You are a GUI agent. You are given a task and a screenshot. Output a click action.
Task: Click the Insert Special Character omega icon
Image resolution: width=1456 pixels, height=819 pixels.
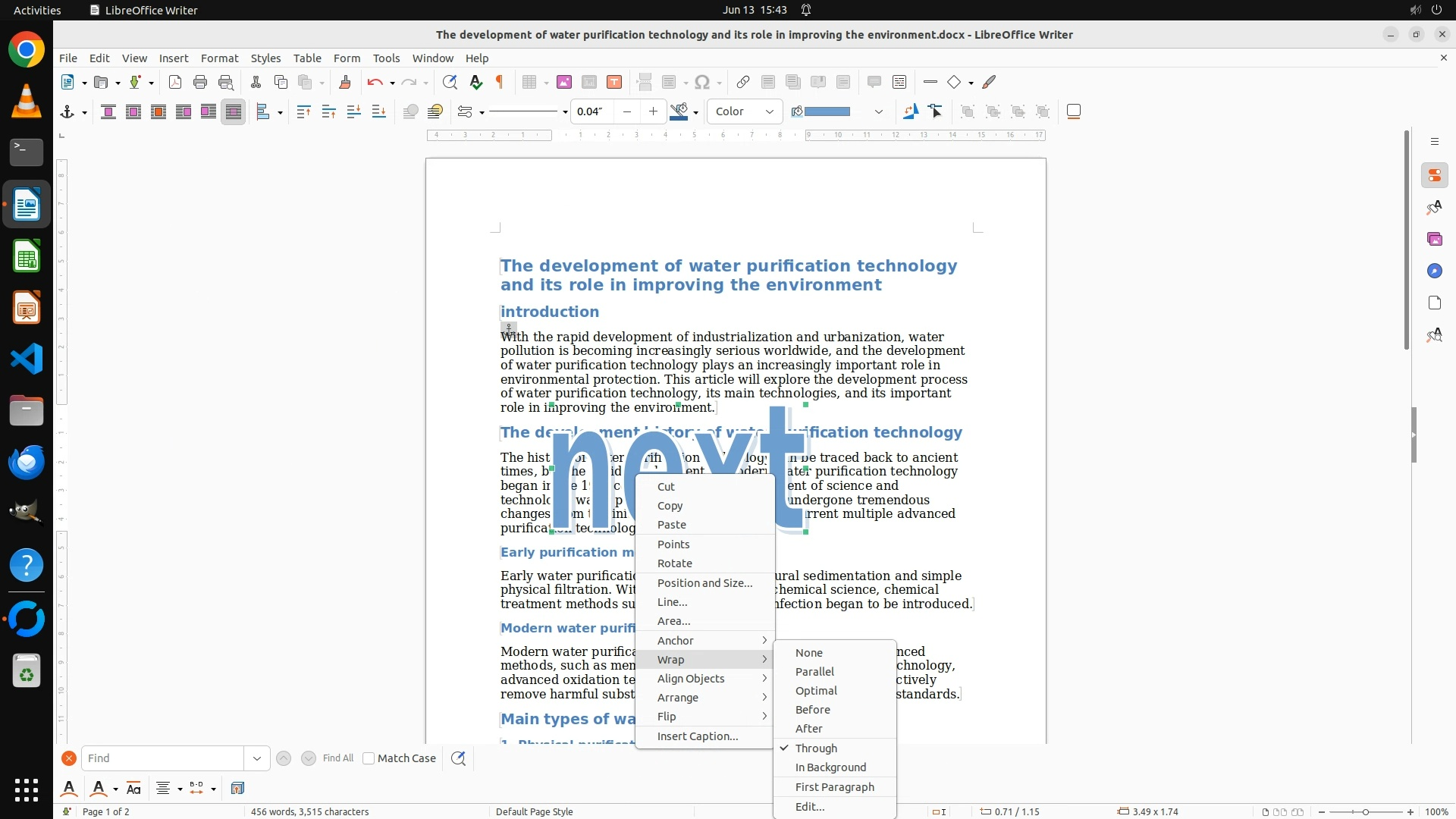coord(702,83)
